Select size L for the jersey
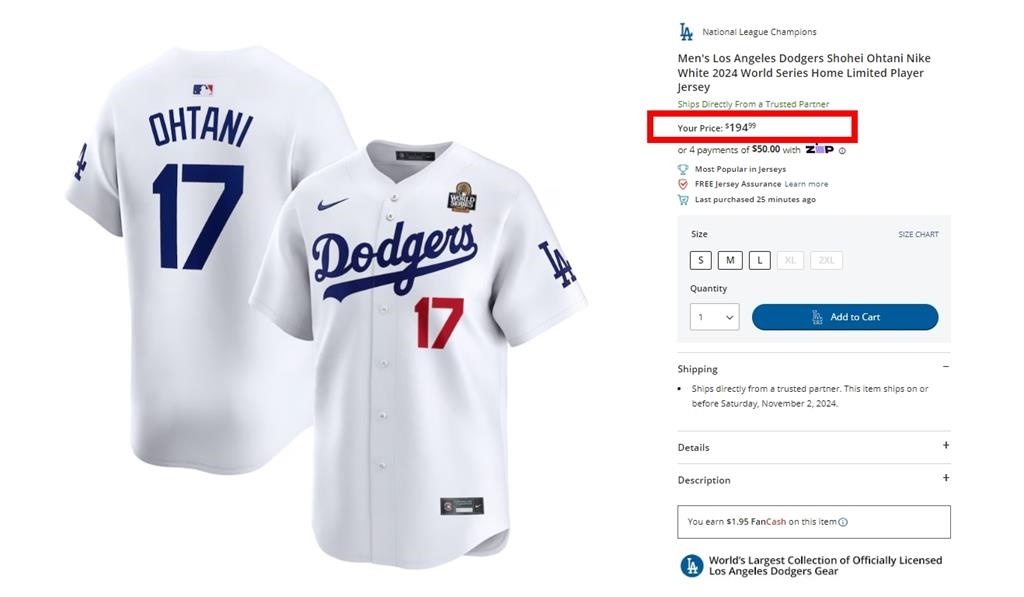This screenshot has height=597, width=1024. tap(759, 259)
